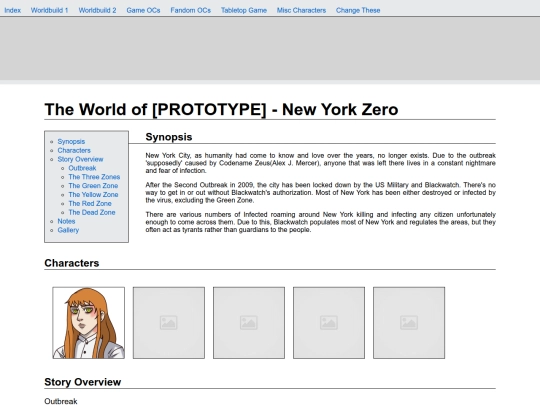This screenshot has height=405, width=540.
Task: Open the orange-haired character portrait
Action: tap(89, 323)
